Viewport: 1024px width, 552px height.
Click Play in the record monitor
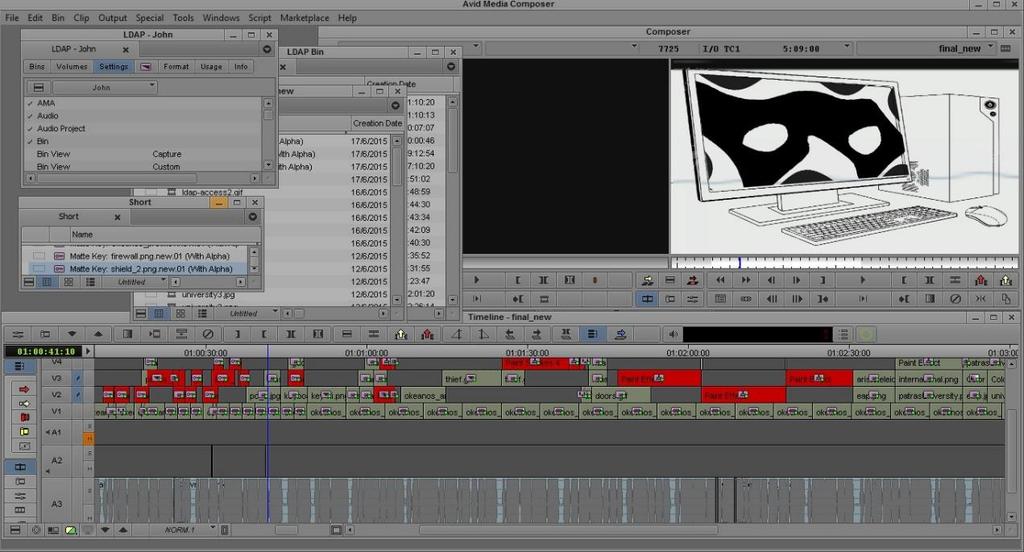pyautogui.click(x=862, y=280)
